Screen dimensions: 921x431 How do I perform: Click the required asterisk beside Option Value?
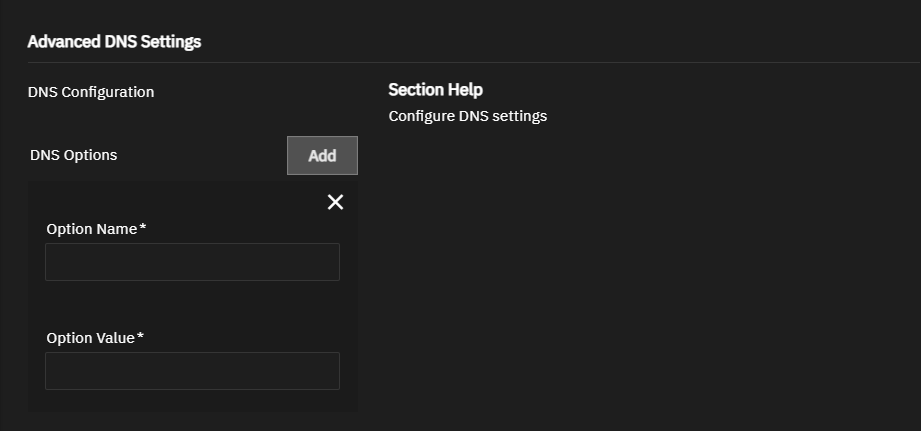[x=141, y=337]
